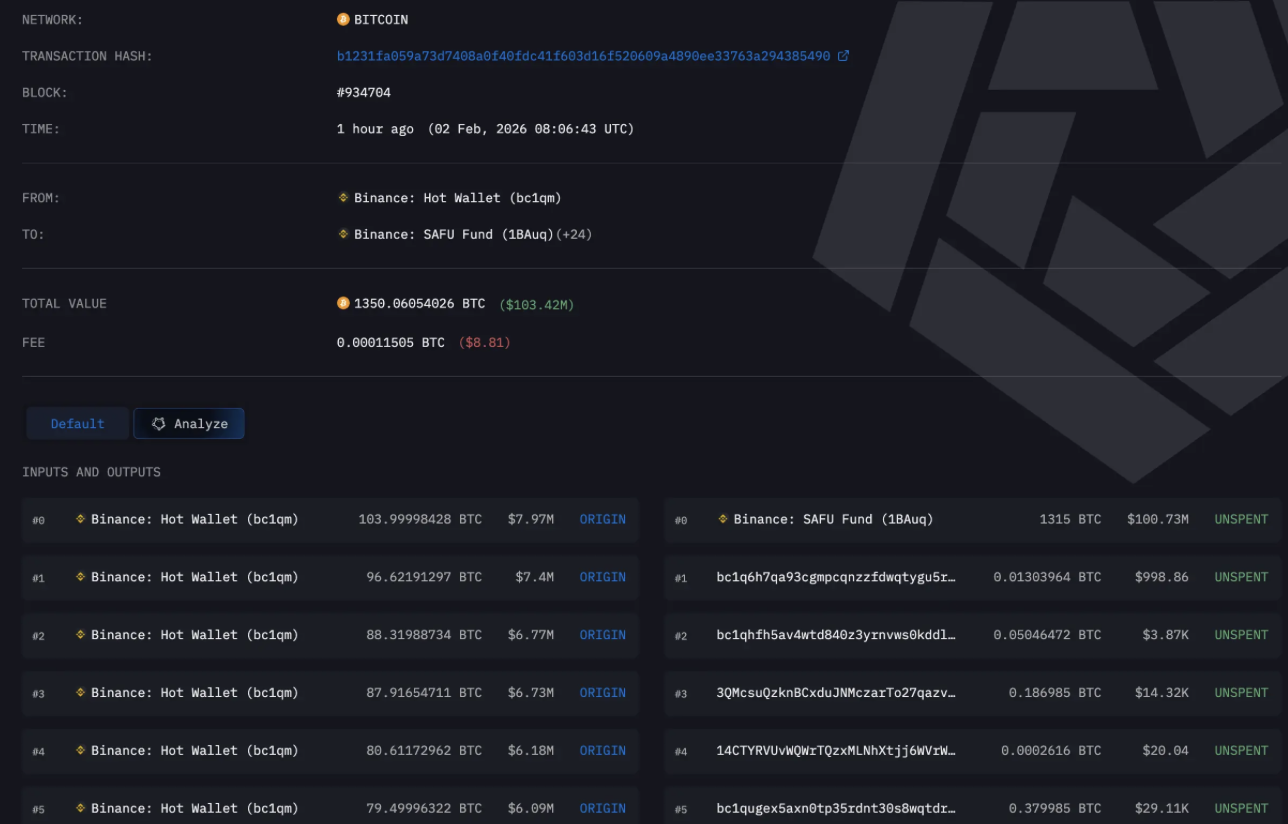Click block number #934704

(363, 93)
